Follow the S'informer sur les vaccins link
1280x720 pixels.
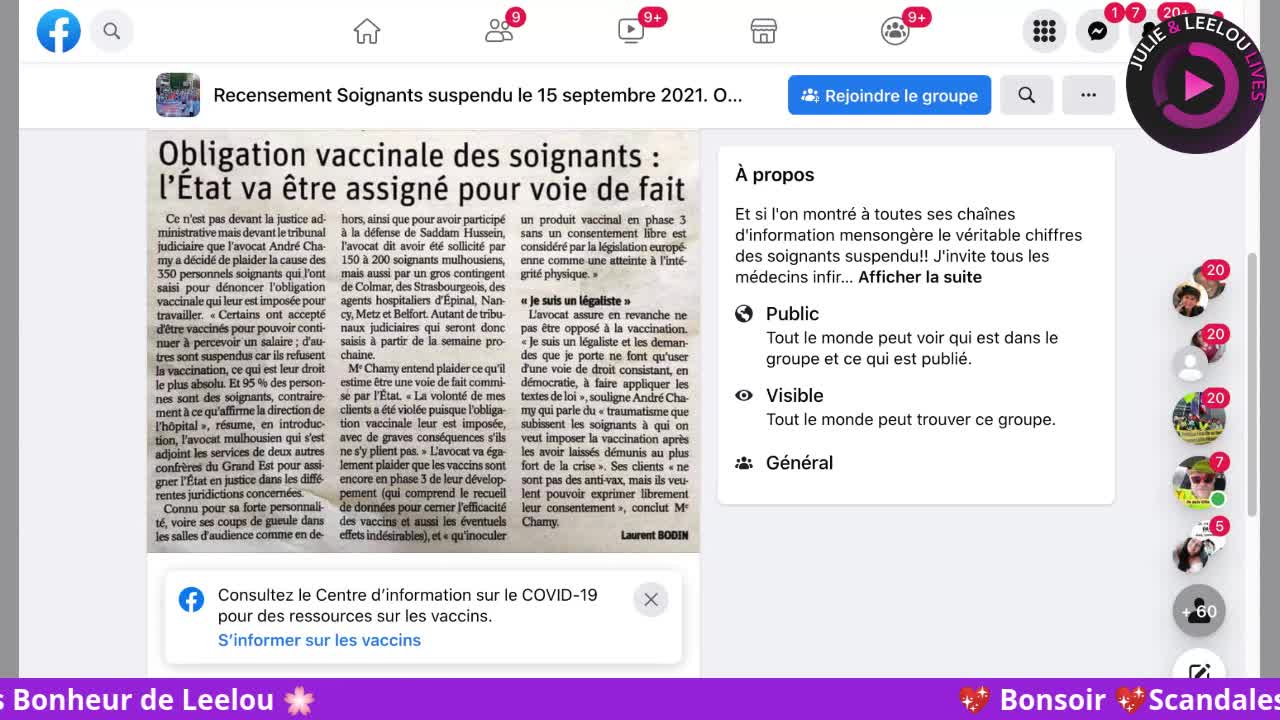point(319,640)
